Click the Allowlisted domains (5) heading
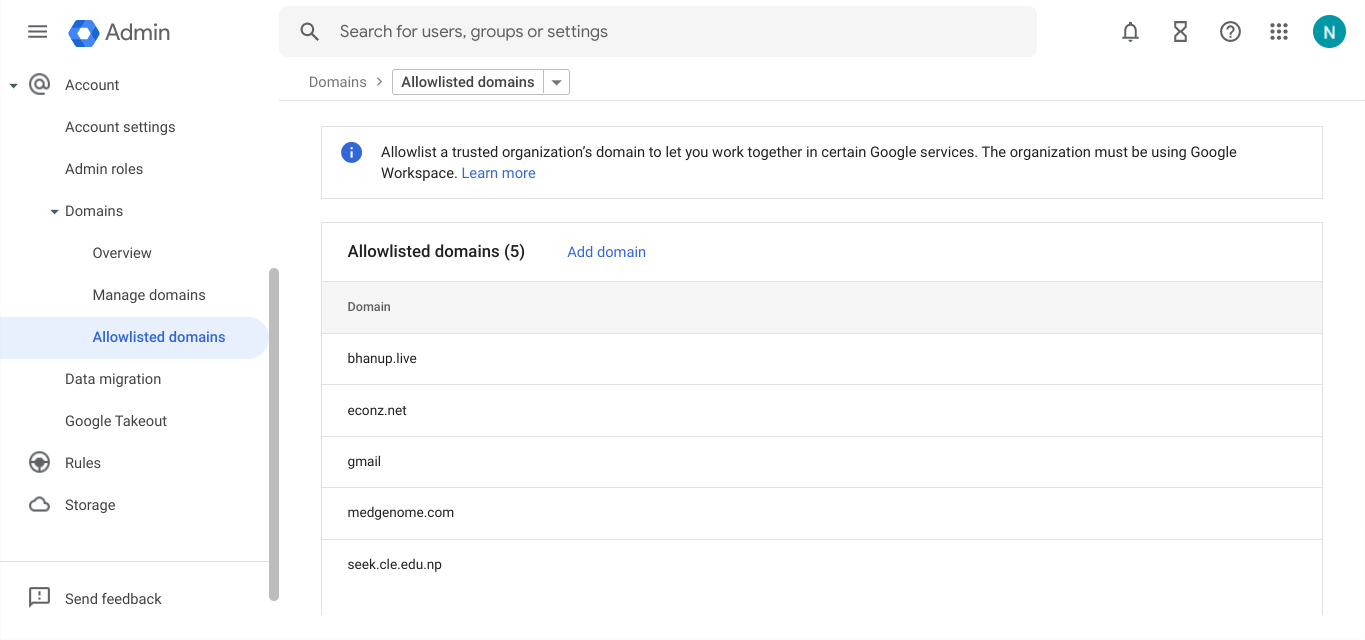This screenshot has width=1365, height=640. tap(436, 252)
